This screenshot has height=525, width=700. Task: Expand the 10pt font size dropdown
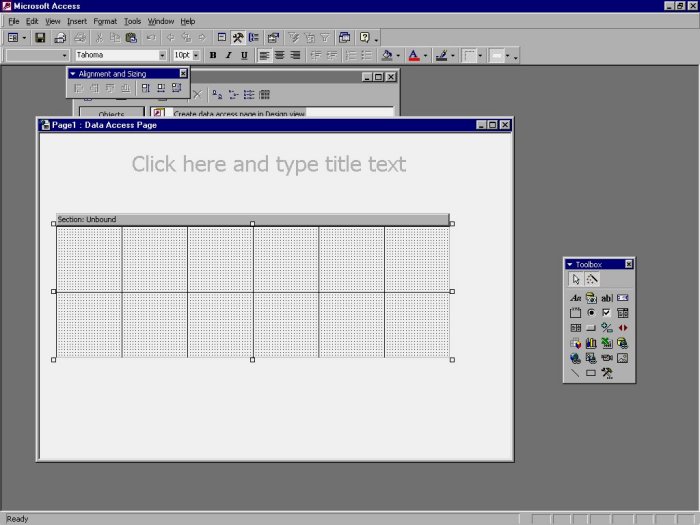tap(196, 56)
